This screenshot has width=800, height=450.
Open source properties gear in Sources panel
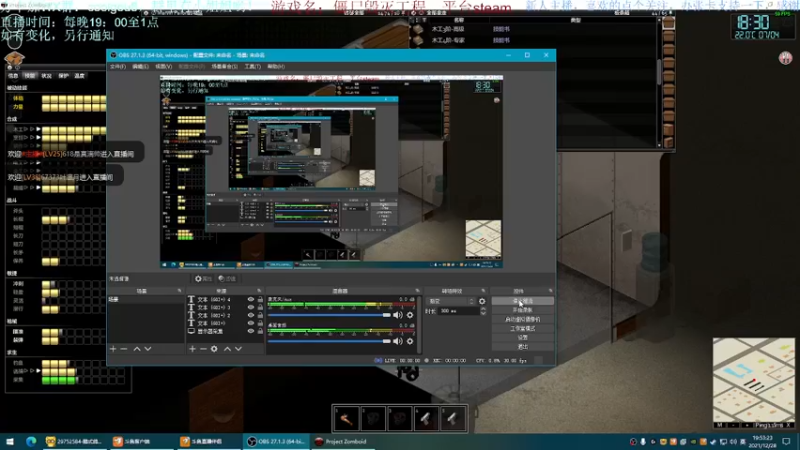click(214, 349)
